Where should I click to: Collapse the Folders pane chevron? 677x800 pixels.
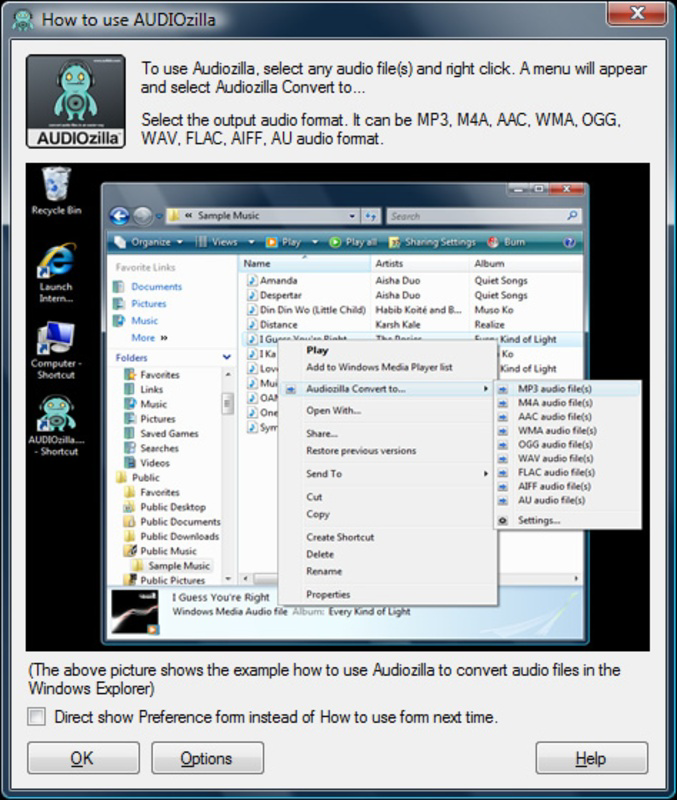coord(227,357)
